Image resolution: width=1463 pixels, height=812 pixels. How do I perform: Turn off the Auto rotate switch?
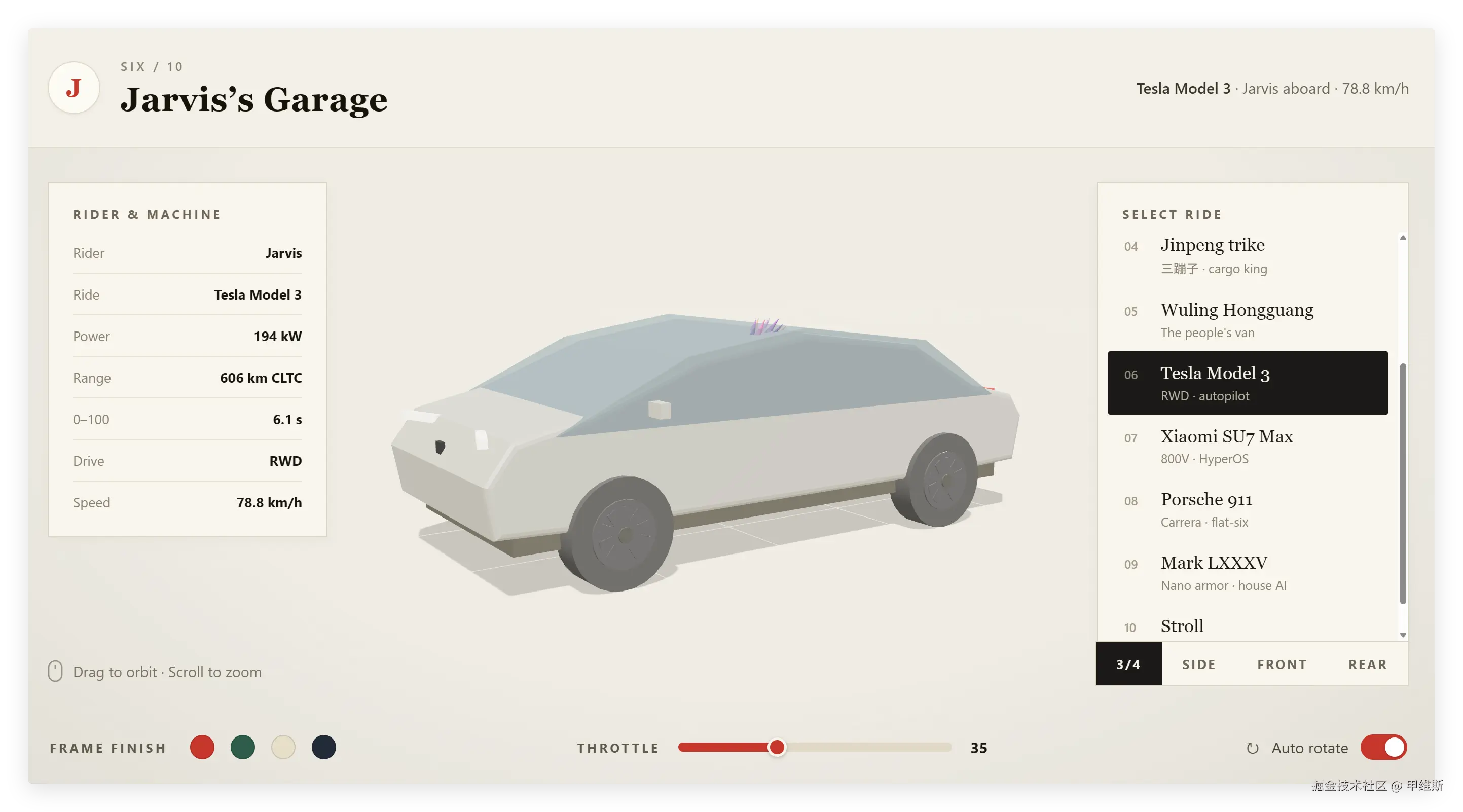1383,747
